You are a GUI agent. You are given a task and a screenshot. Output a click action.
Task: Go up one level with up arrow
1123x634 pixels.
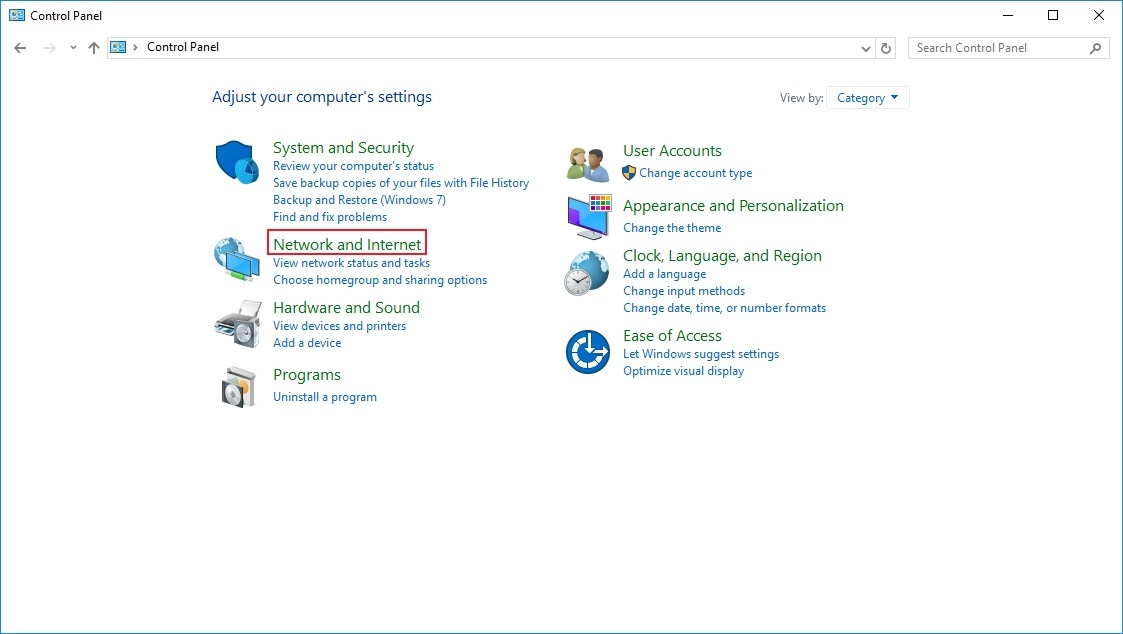[x=94, y=48]
